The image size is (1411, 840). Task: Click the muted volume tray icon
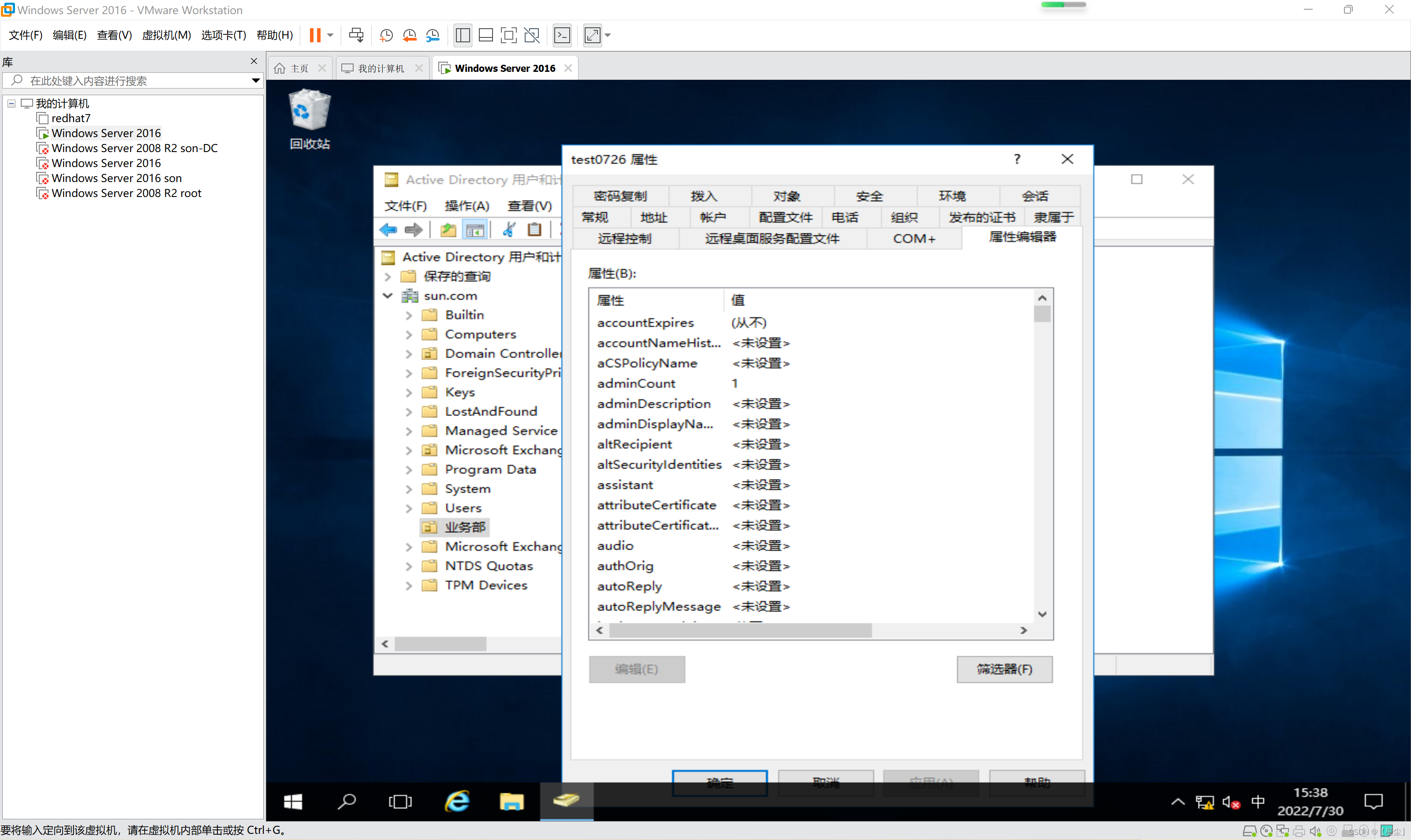(1231, 802)
